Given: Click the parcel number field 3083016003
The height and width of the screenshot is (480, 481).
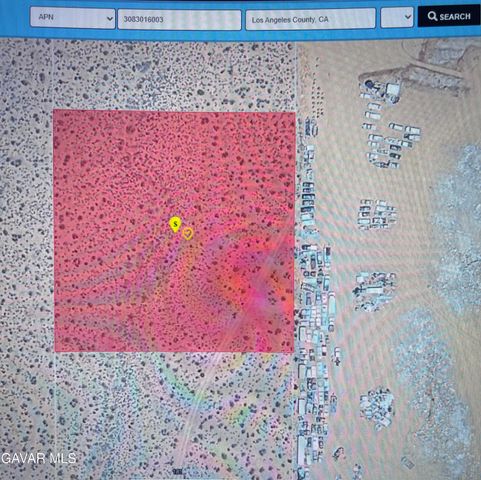Looking at the screenshot, I should (x=179, y=19).
